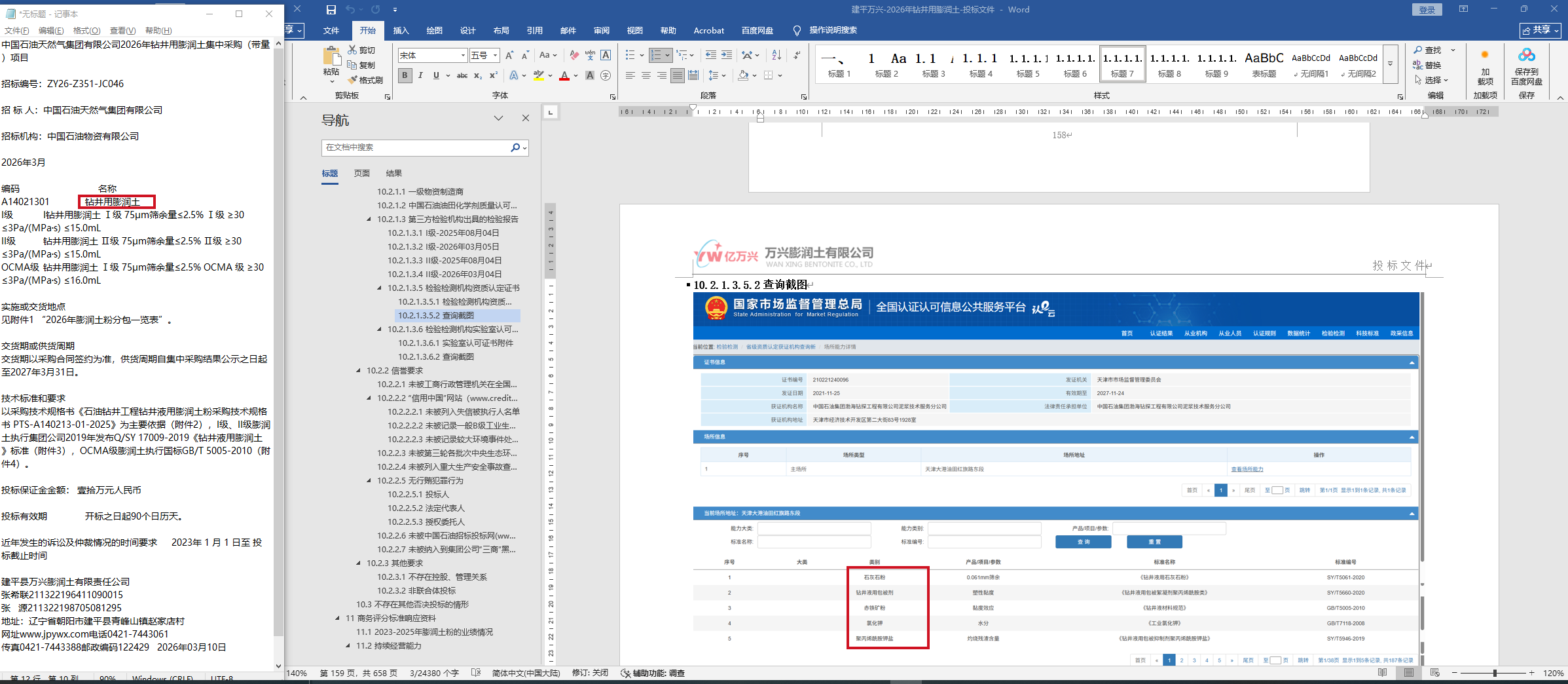
Task: Switch to the 页面 tab in navigation pane
Action: coord(362,174)
